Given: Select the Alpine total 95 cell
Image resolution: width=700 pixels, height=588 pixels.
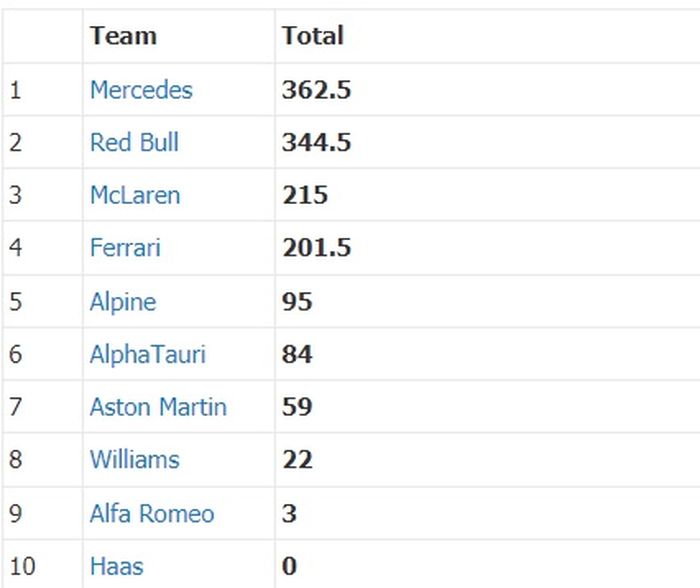Looking at the screenshot, I should point(297,301).
